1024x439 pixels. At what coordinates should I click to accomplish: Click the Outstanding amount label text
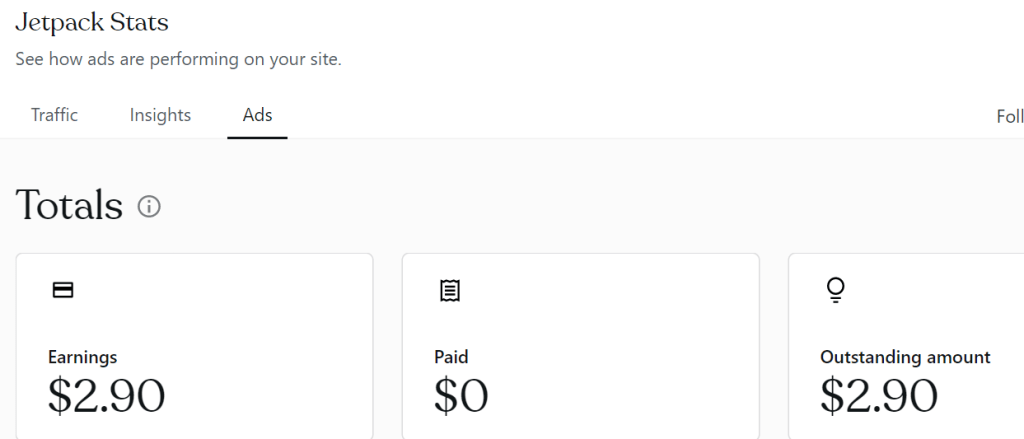[905, 357]
